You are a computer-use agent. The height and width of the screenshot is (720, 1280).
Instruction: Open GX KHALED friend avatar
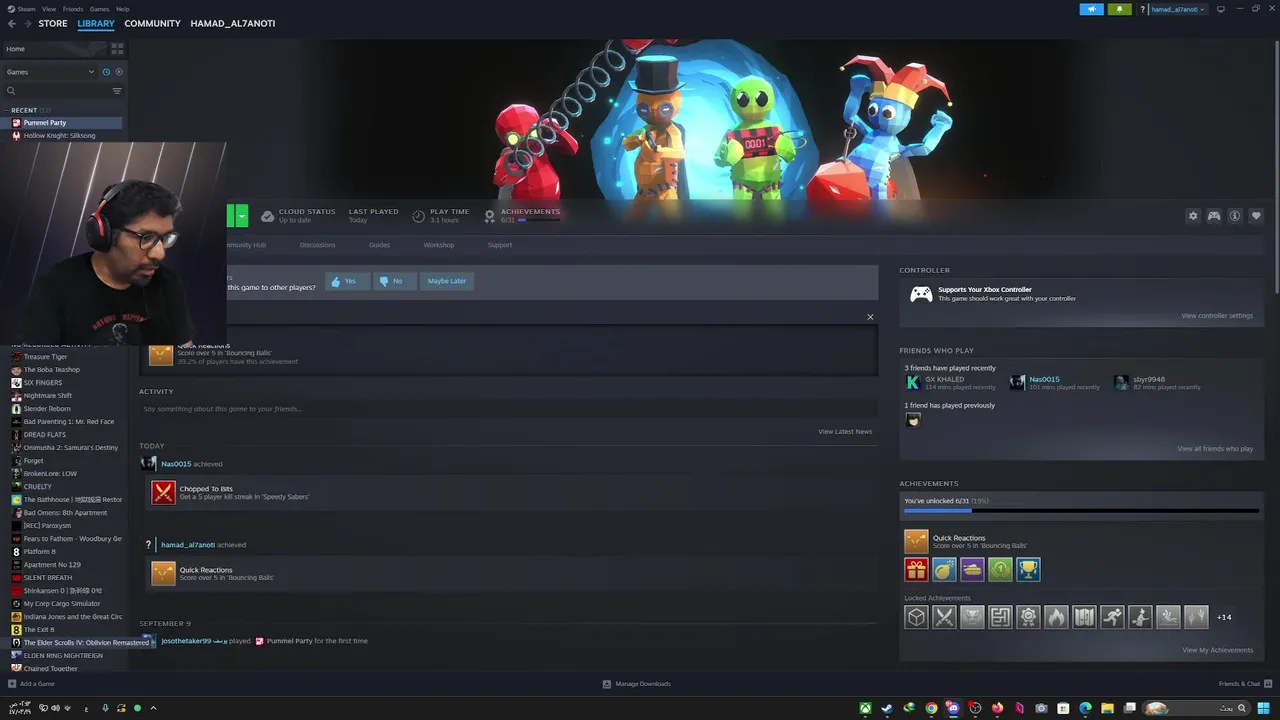coord(913,382)
